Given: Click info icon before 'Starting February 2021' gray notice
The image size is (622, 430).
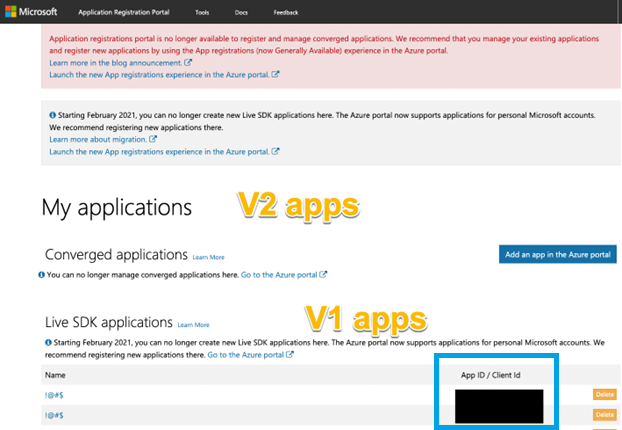Looking at the screenshot, I should tap(52, 115).
